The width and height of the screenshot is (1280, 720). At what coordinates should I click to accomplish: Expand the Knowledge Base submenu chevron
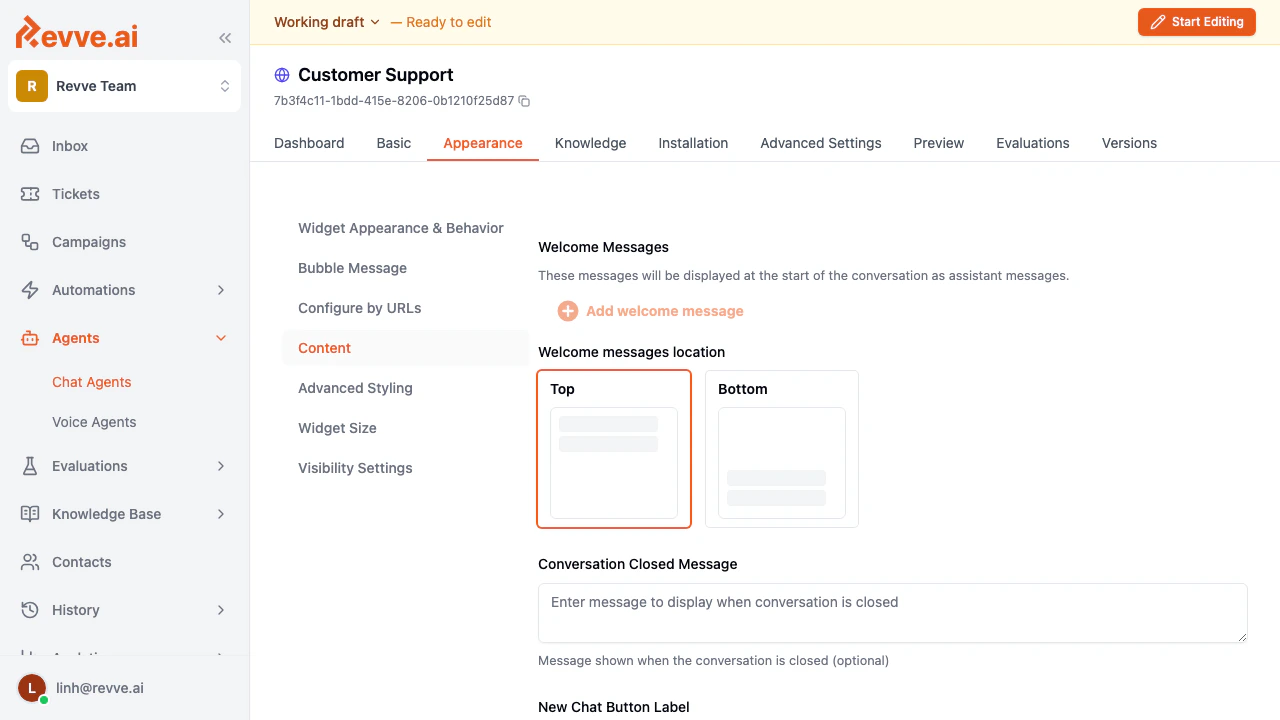click(221, 514)
